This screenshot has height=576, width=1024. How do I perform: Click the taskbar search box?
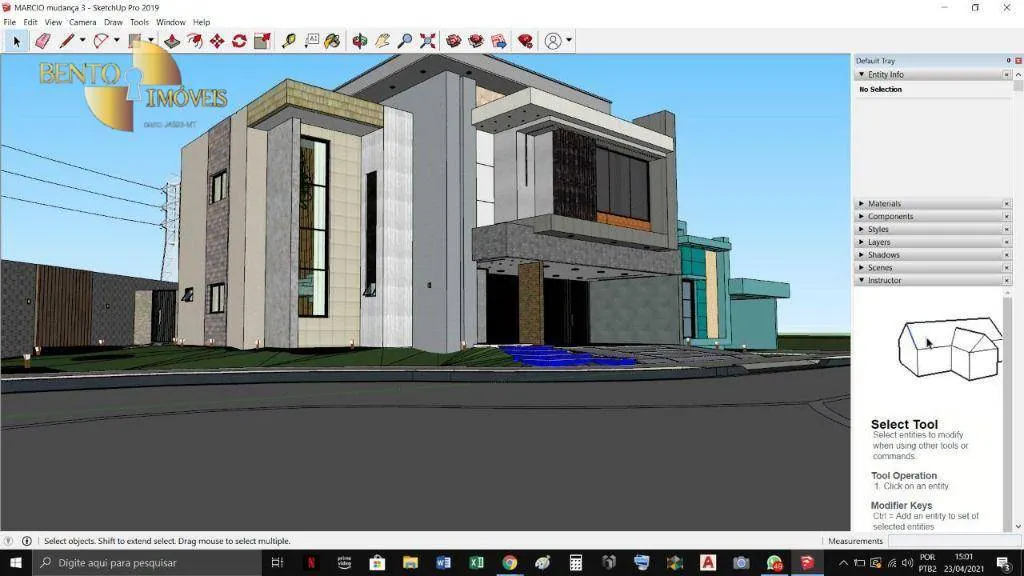[x=146, y=562]
